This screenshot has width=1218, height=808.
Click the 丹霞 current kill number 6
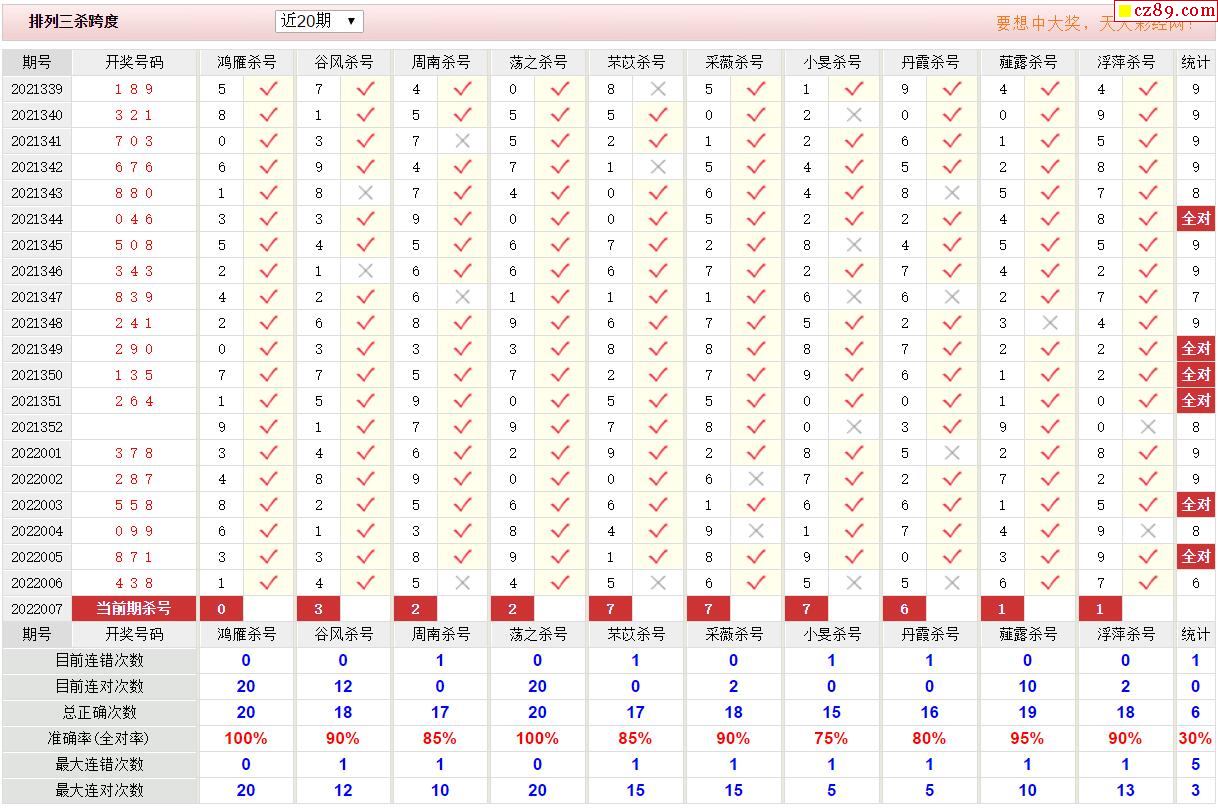point(904,608)
